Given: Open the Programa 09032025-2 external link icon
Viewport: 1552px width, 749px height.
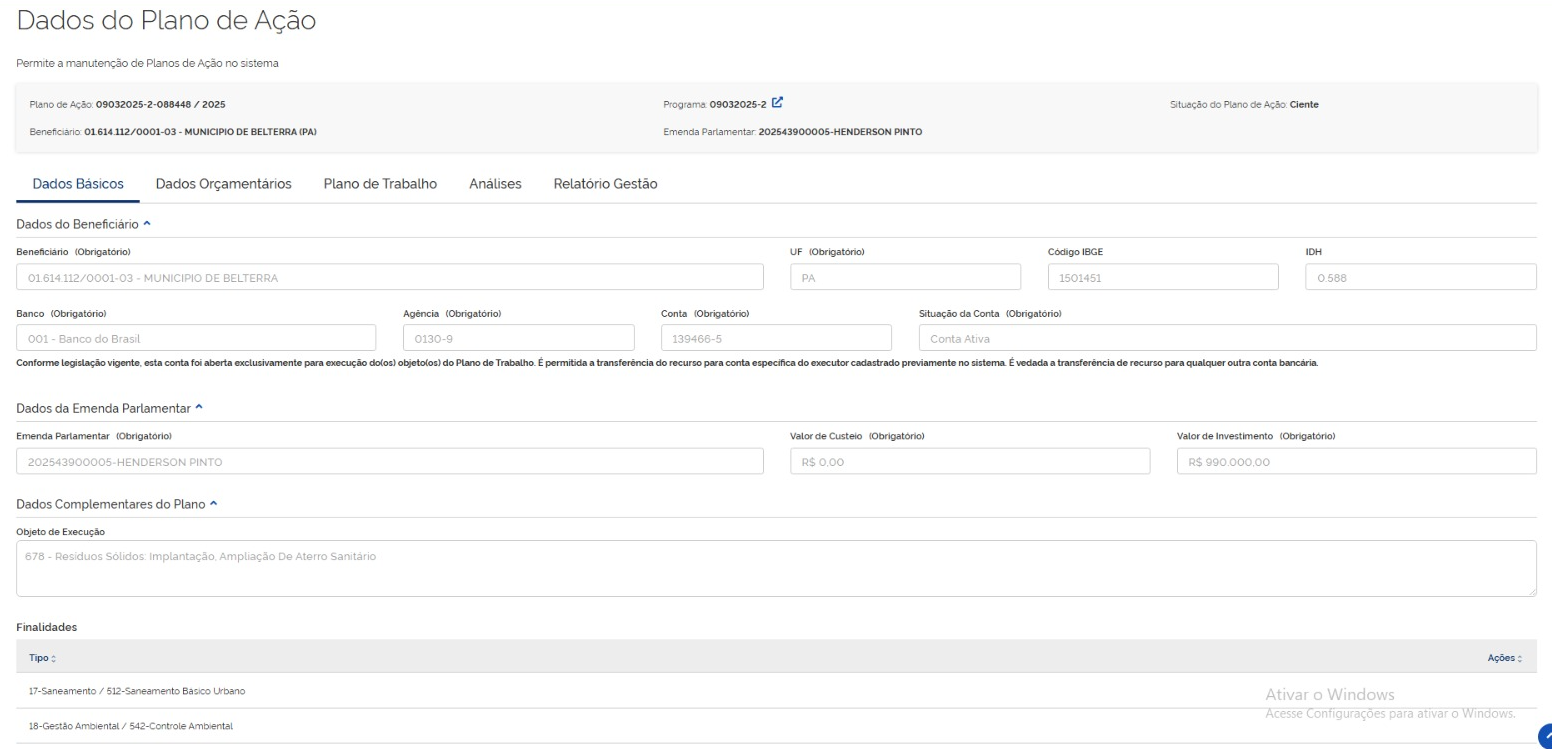Looking at the screenshot, I should [x=777, y=102].
